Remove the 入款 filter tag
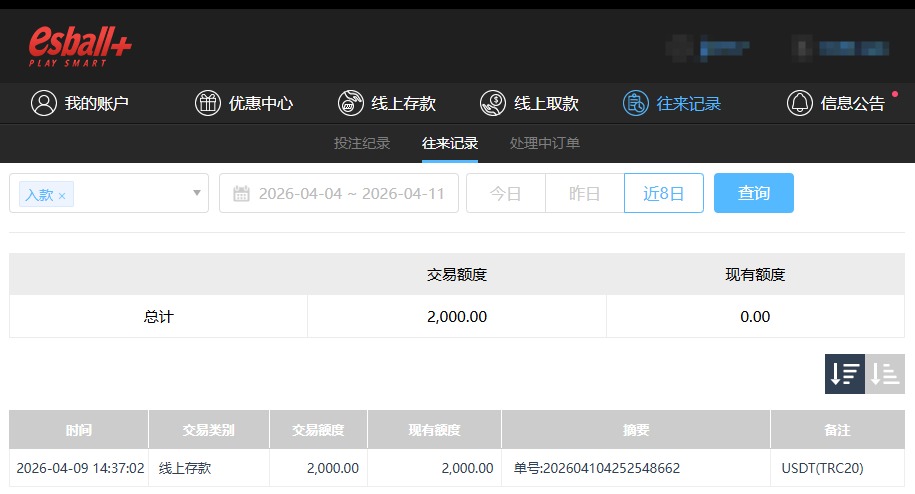915x494 pixels. click(x=62, y=195)
